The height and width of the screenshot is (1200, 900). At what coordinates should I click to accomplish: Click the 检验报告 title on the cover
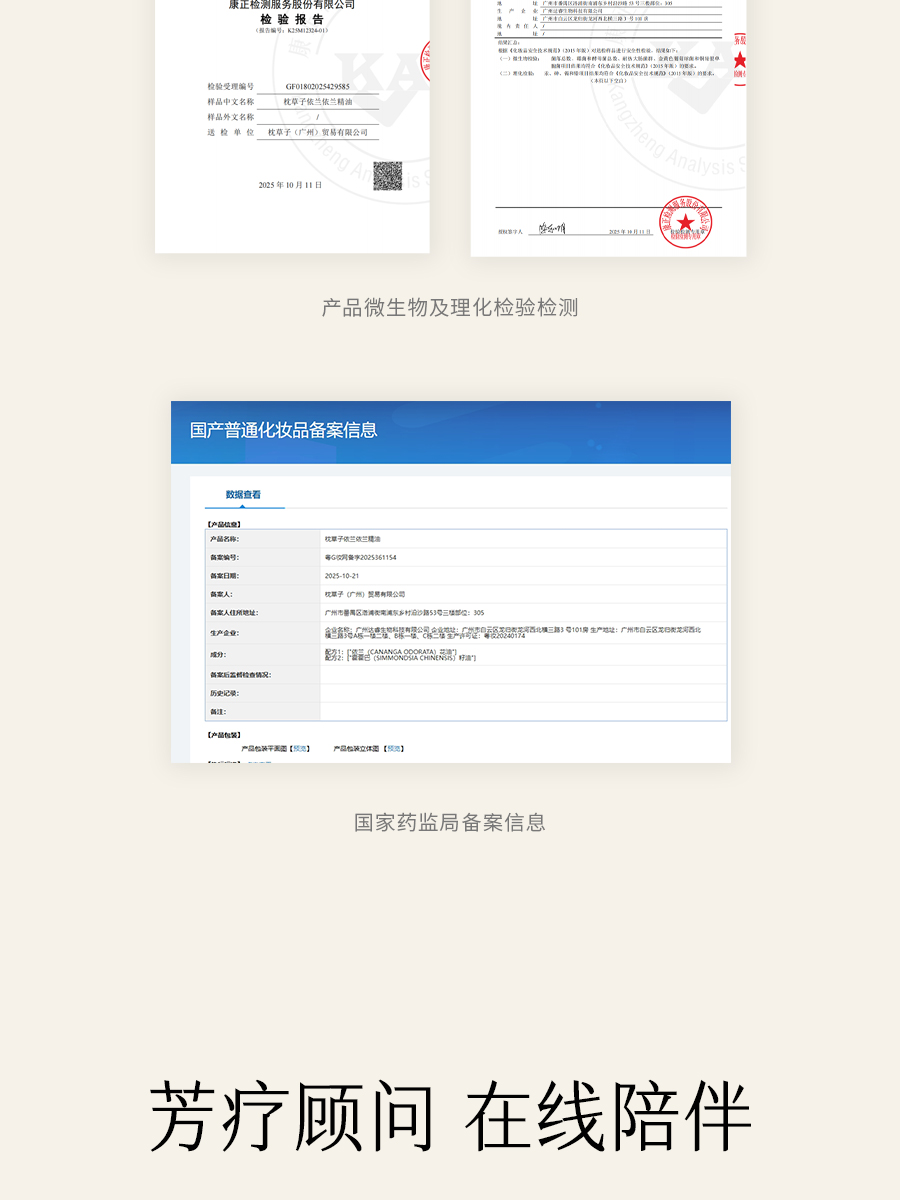coord(292,19)
